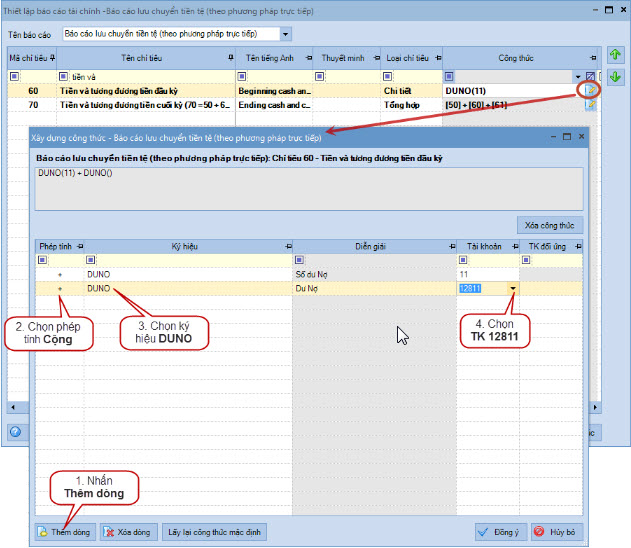The image size is (631, 548).
Task: Open the Công thức filter dropdown arrow
Action: 578,76
